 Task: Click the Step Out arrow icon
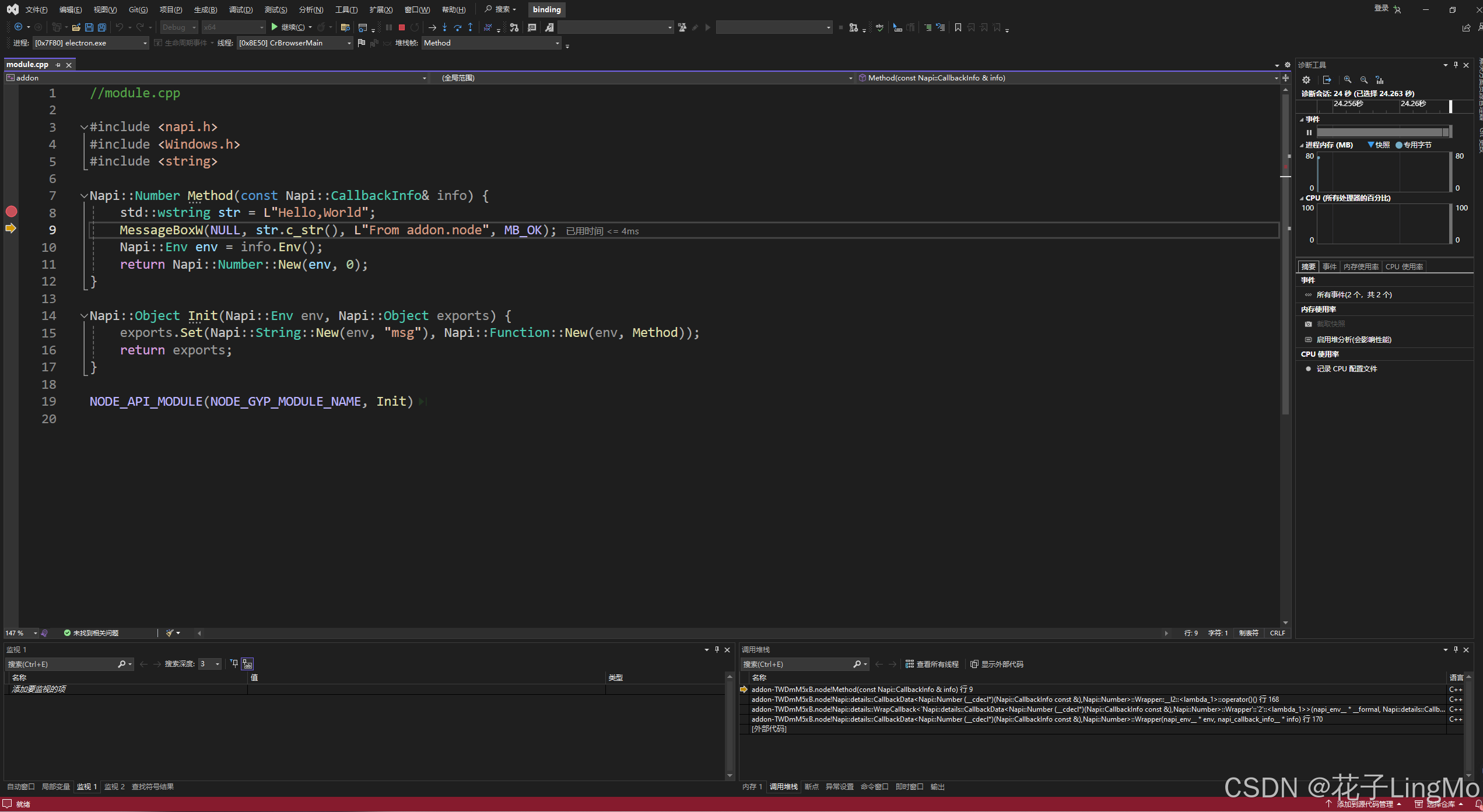[x=470, y=27]
